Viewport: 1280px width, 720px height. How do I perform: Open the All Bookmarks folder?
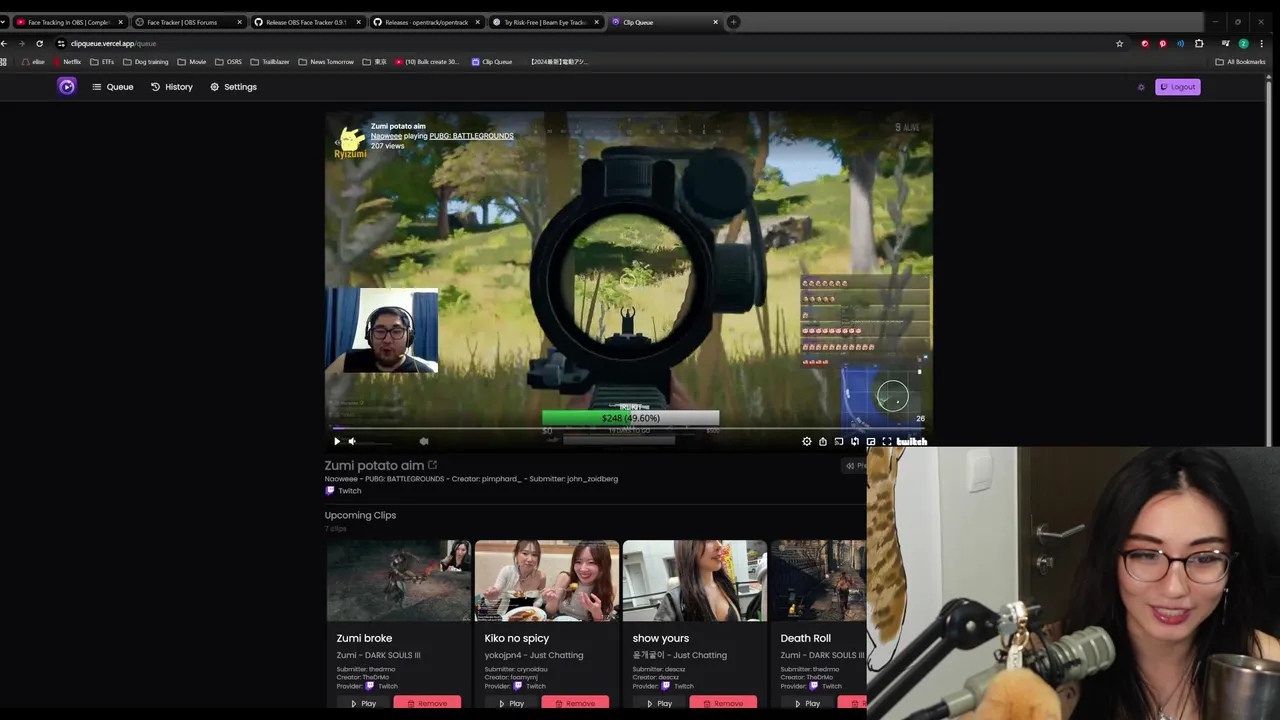(x=1241, y=62)
